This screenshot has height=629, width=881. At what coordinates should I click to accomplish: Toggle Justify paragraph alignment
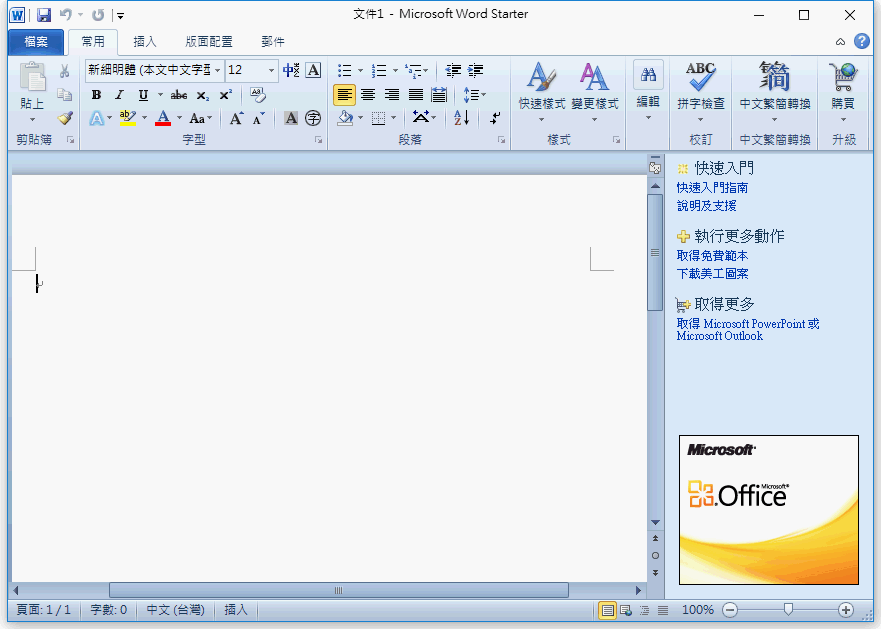[415, 94]
